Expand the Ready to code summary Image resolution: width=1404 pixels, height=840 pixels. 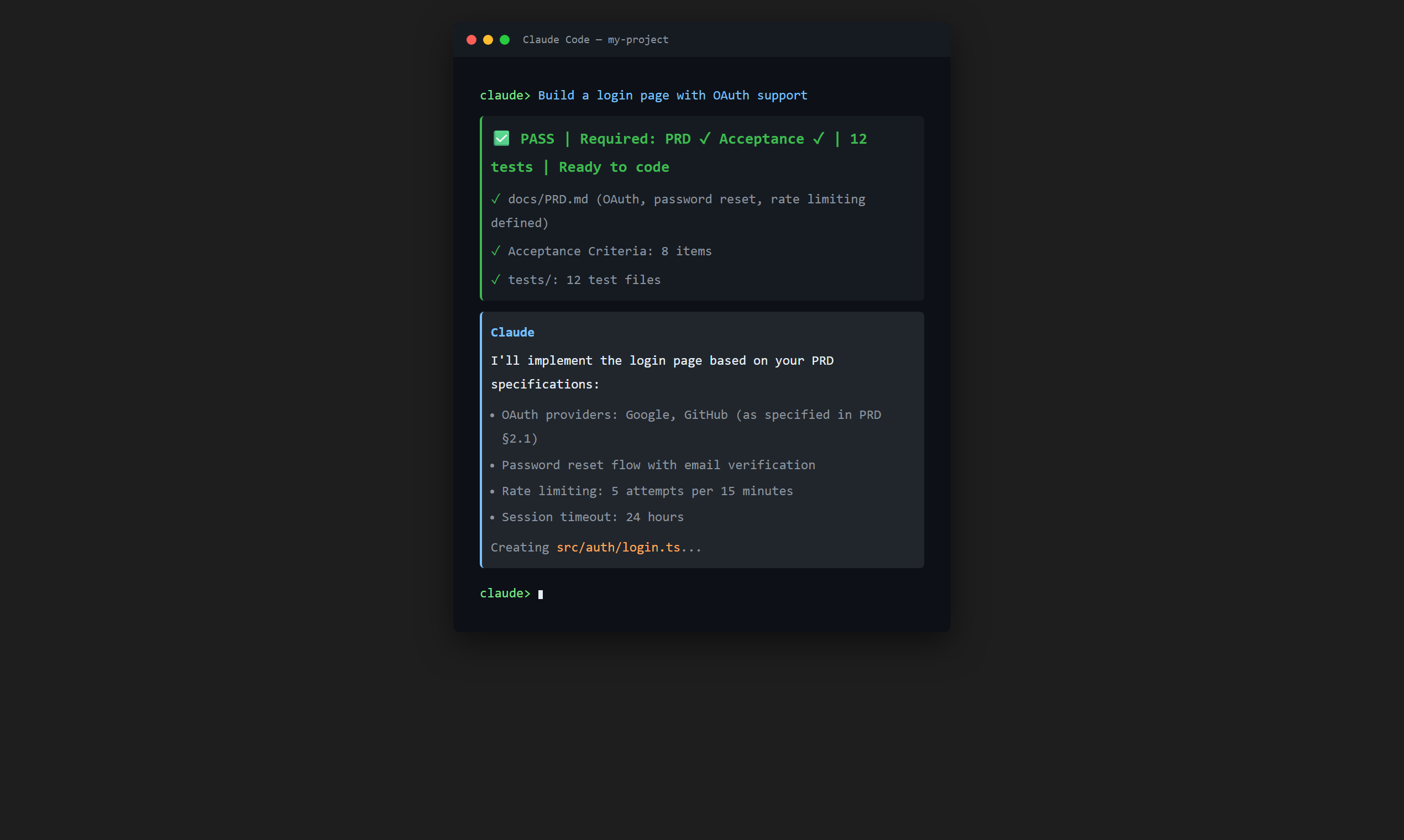(614, 167)
